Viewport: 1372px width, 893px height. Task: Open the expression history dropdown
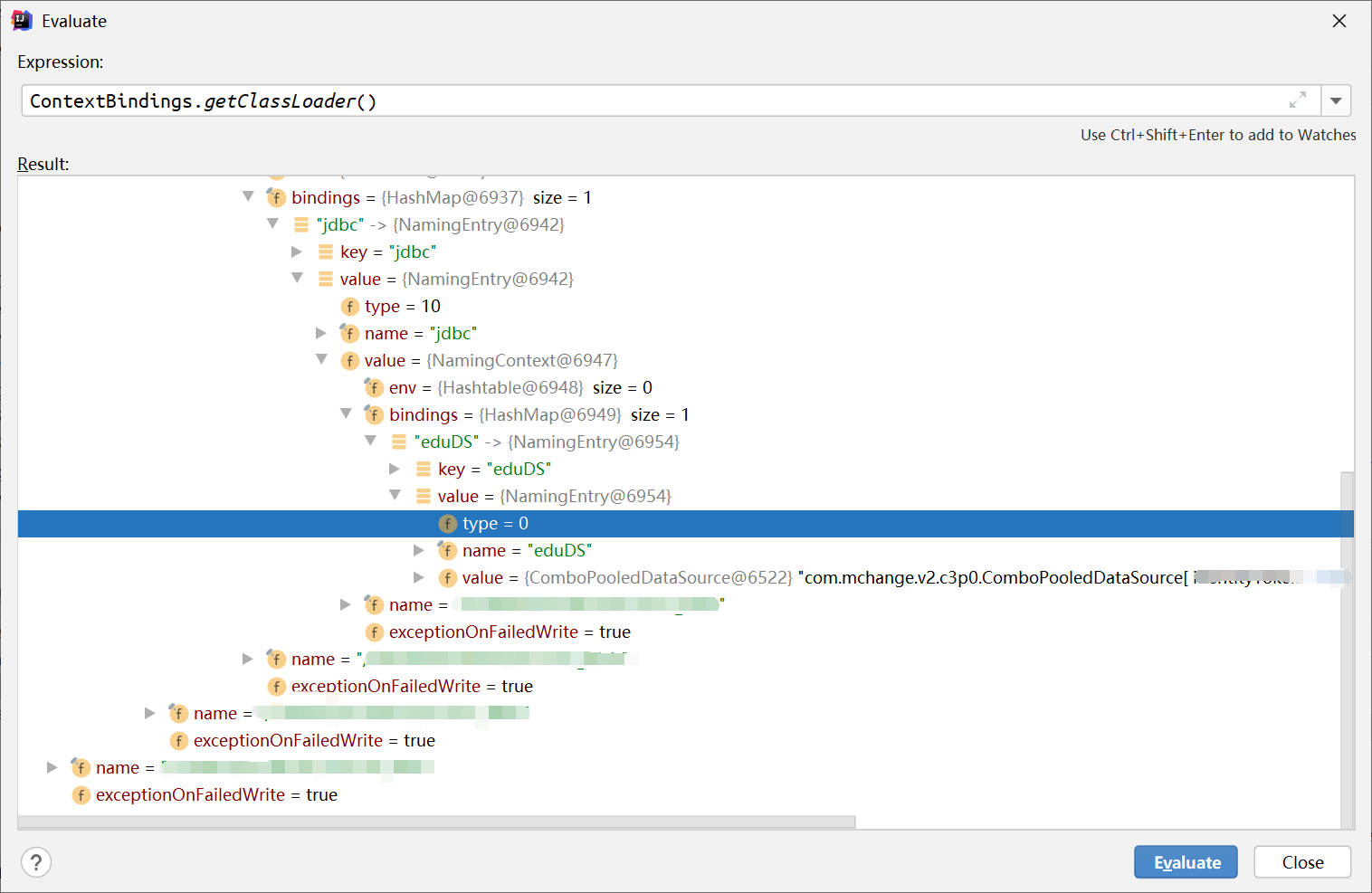pyautogui.click(x=1336, y=100)
